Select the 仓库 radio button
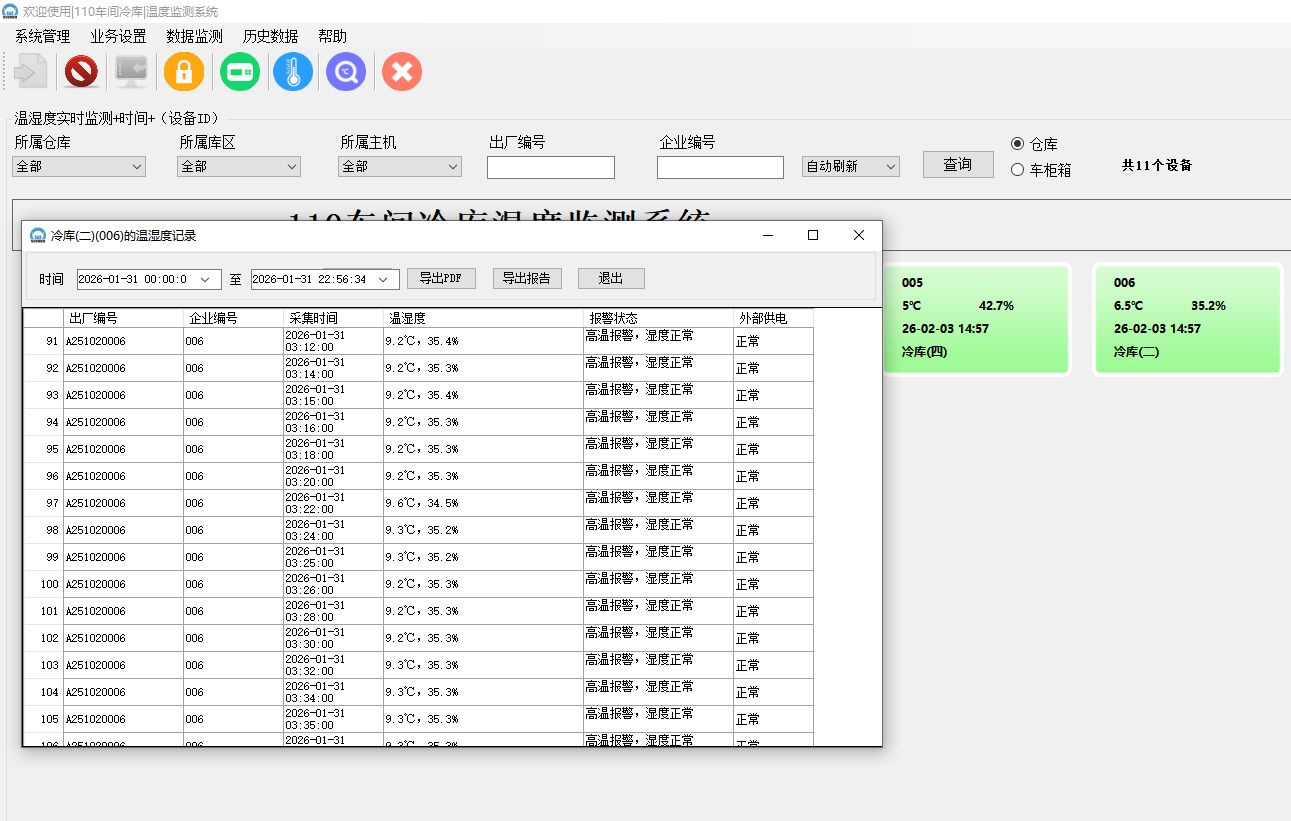This screenshot has width=1291, height=821. tap(1018, 144)
